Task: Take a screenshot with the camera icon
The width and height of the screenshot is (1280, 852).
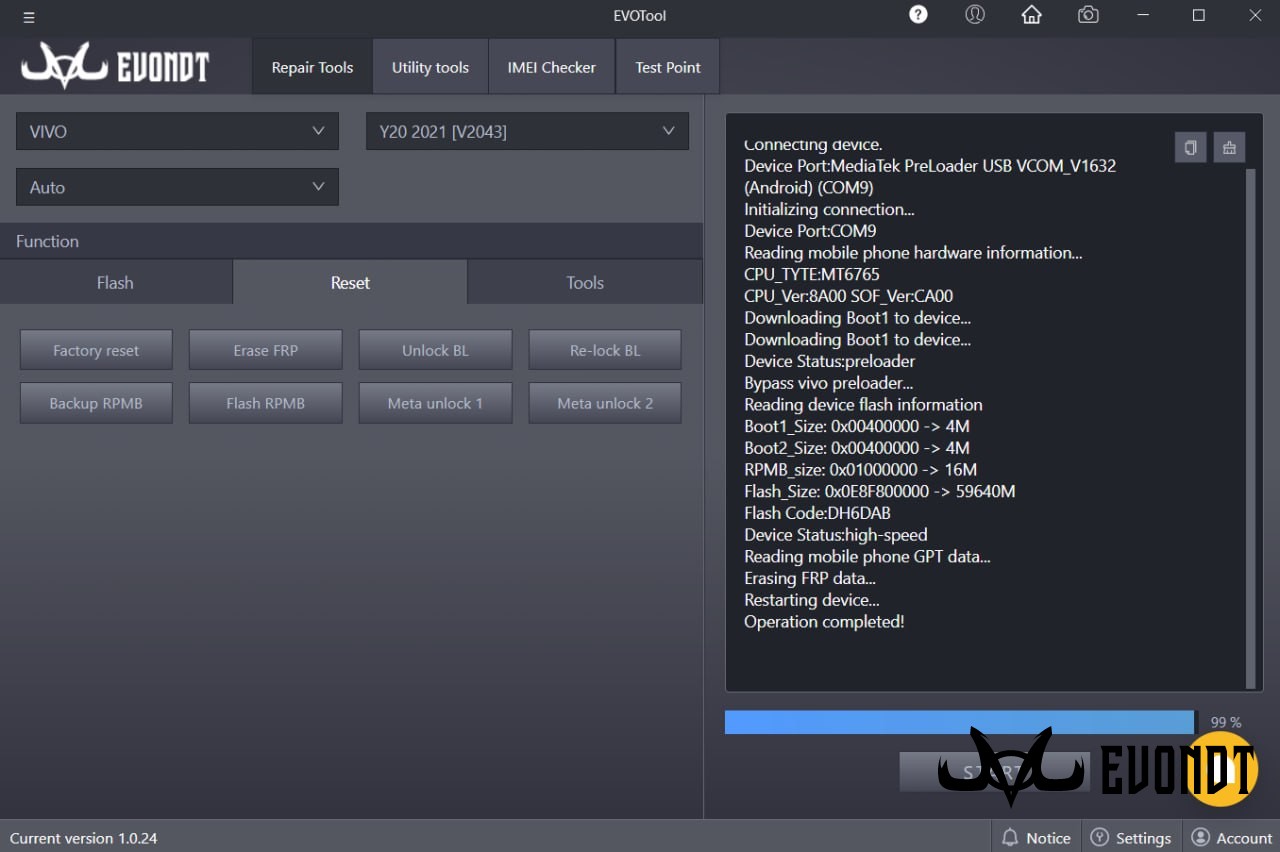Action: 1088,14
